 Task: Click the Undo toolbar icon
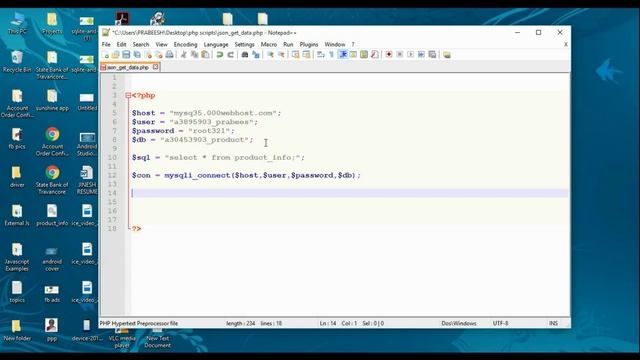point(220,55)
